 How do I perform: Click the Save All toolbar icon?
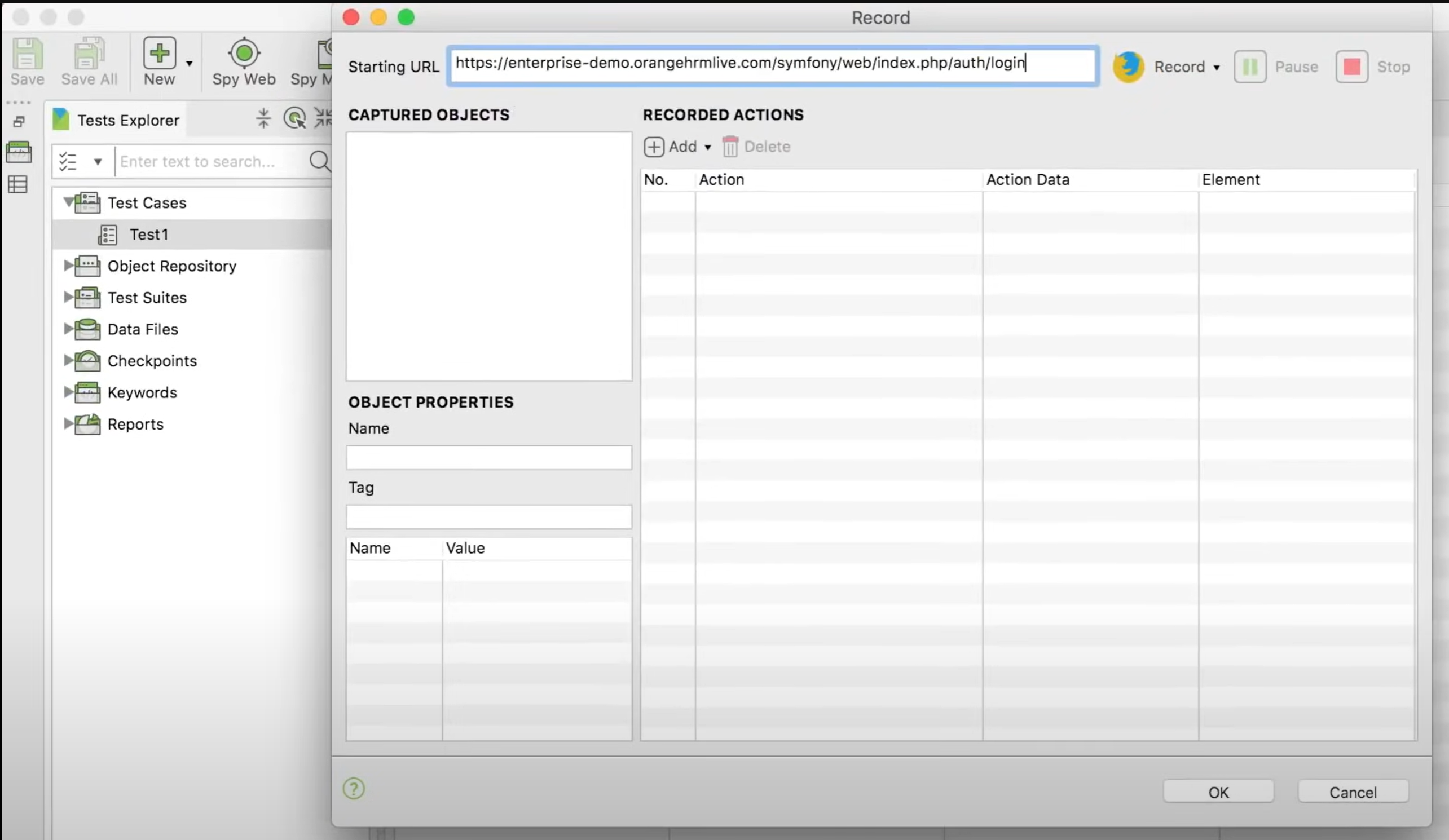(x=89, y=54)
